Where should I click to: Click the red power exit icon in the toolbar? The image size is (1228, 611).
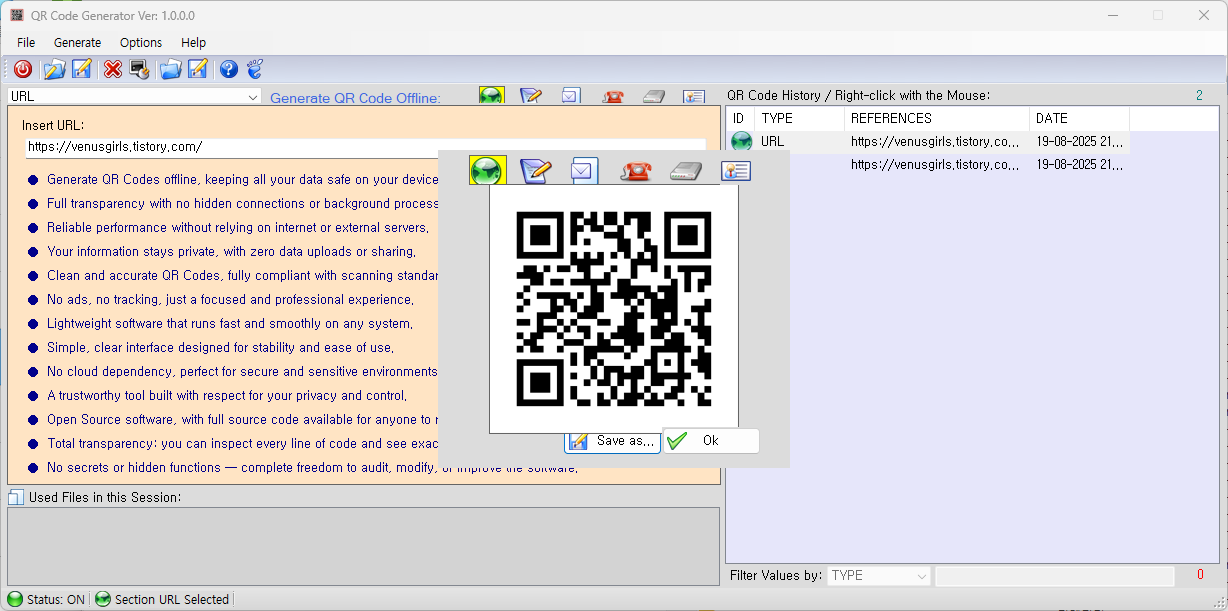click(22, 69)
